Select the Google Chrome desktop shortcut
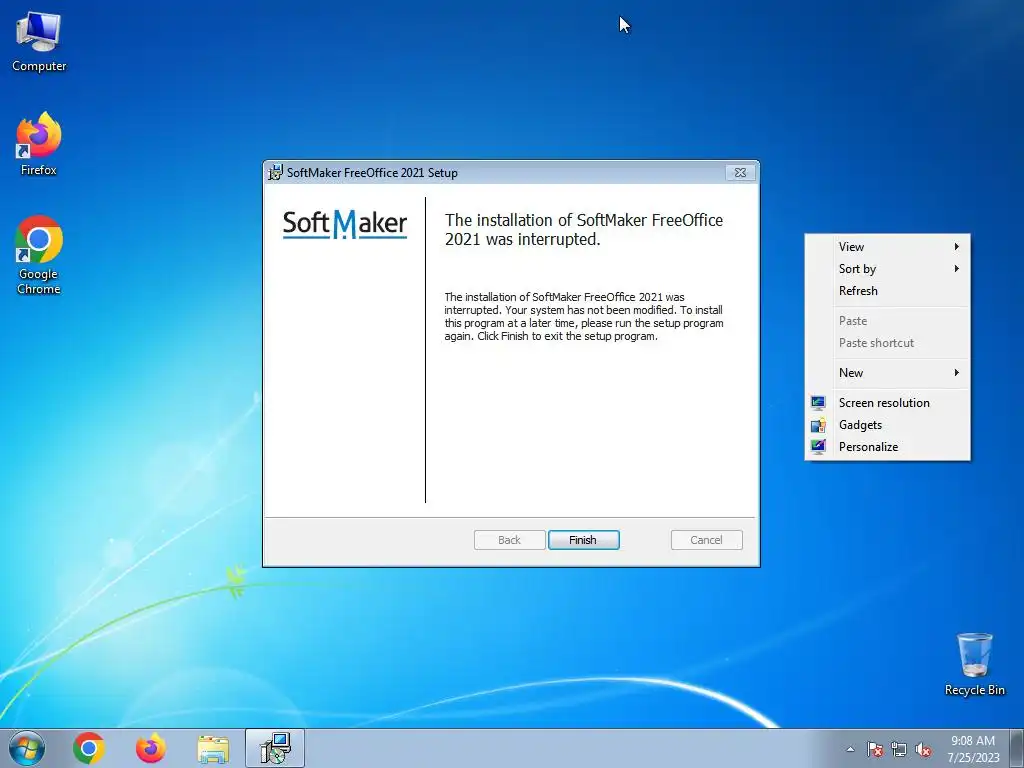Image resolution: width=1024 pixels, height=768 pixels. [x=39, y=255]
